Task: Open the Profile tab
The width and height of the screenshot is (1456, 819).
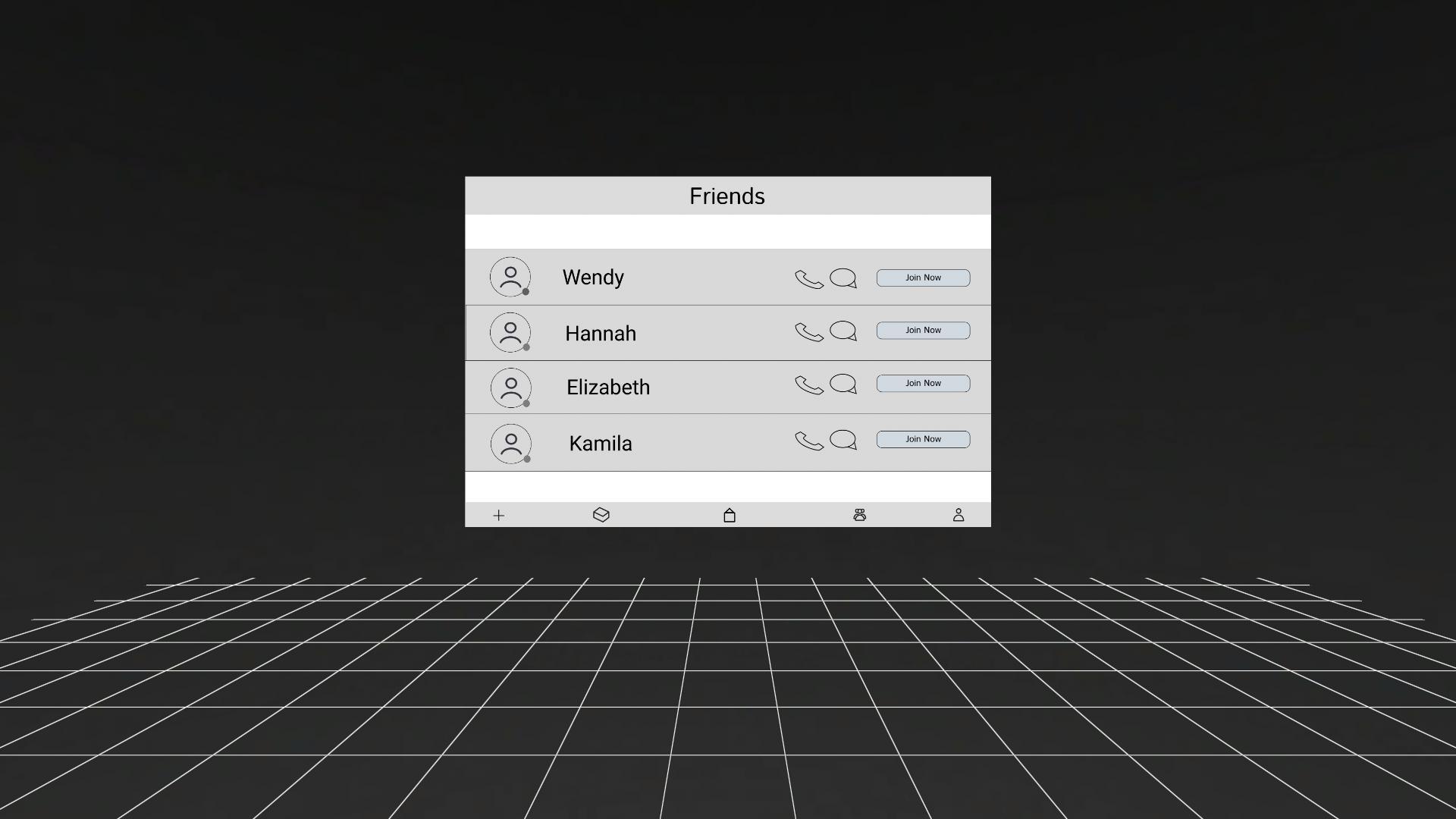Action: point(958,515)
